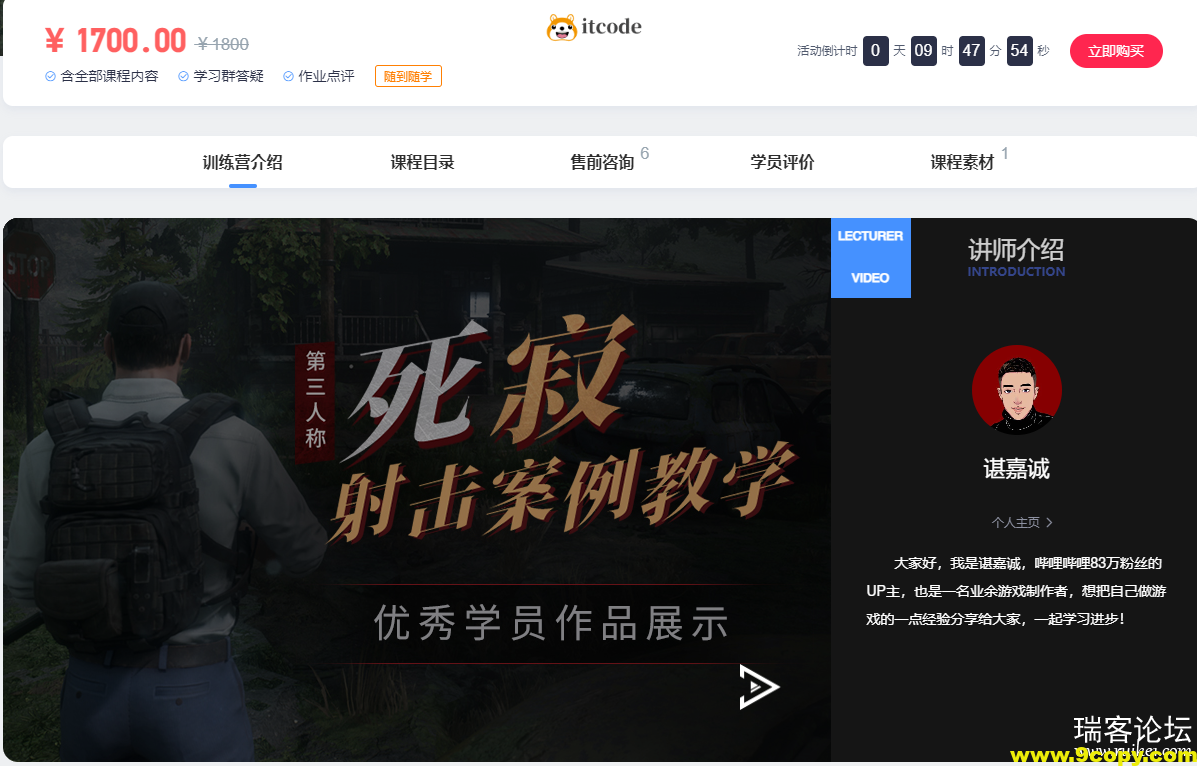Click the blue LECTURER VIDEO badge
The image size is (1197, 766).
pyautogui.click(x=870, y=258)
